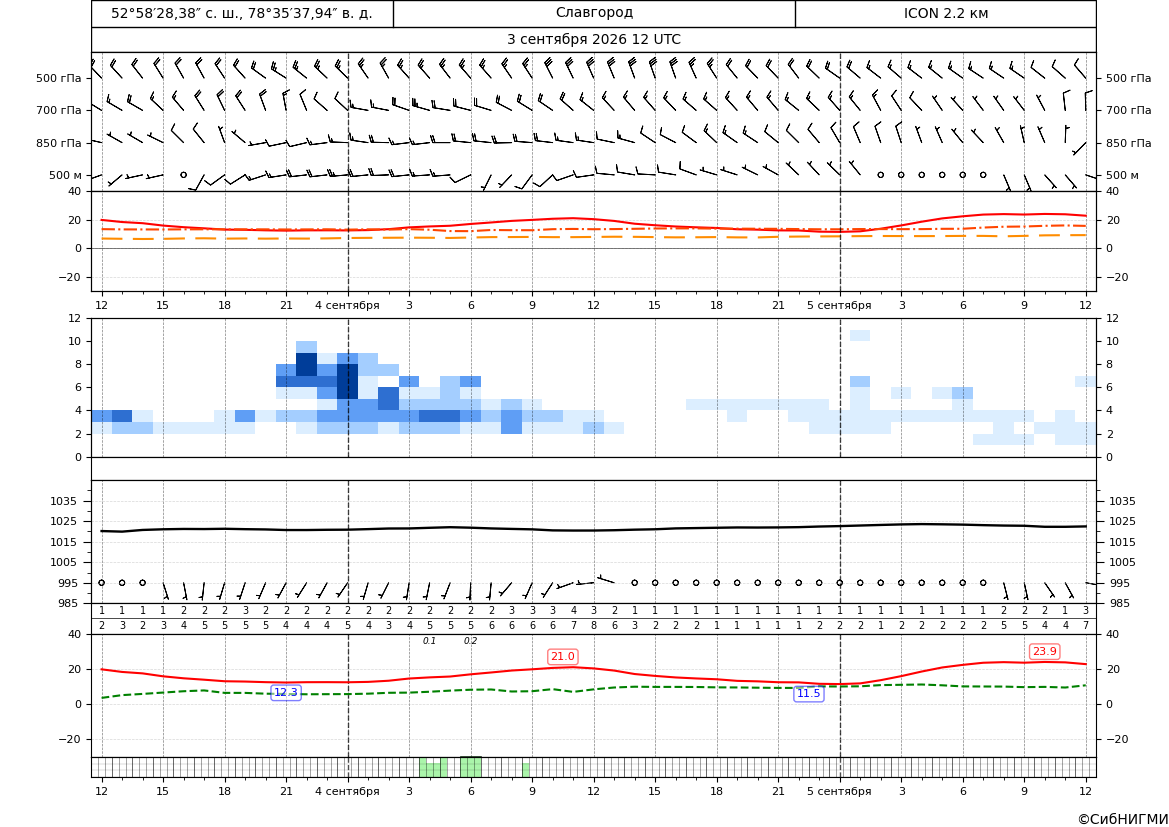Click the ICON 2.2 км model label
1169x827 pixels.
click(945, 13)
